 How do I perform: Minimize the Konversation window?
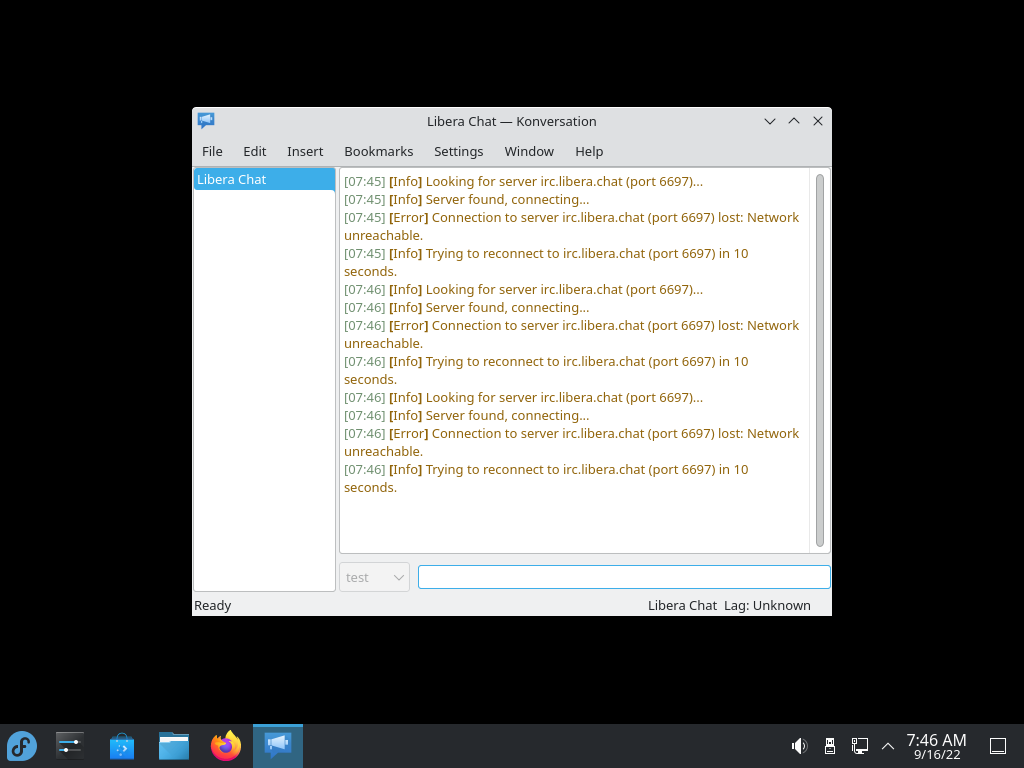click(x=770, y=121)
